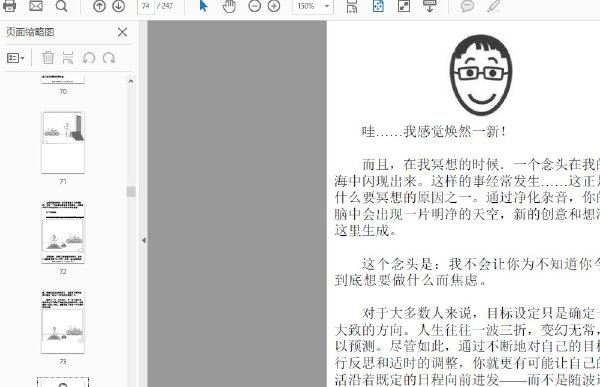Click the thumbnail panel scrollbar thumb

[x=131, y=191]
